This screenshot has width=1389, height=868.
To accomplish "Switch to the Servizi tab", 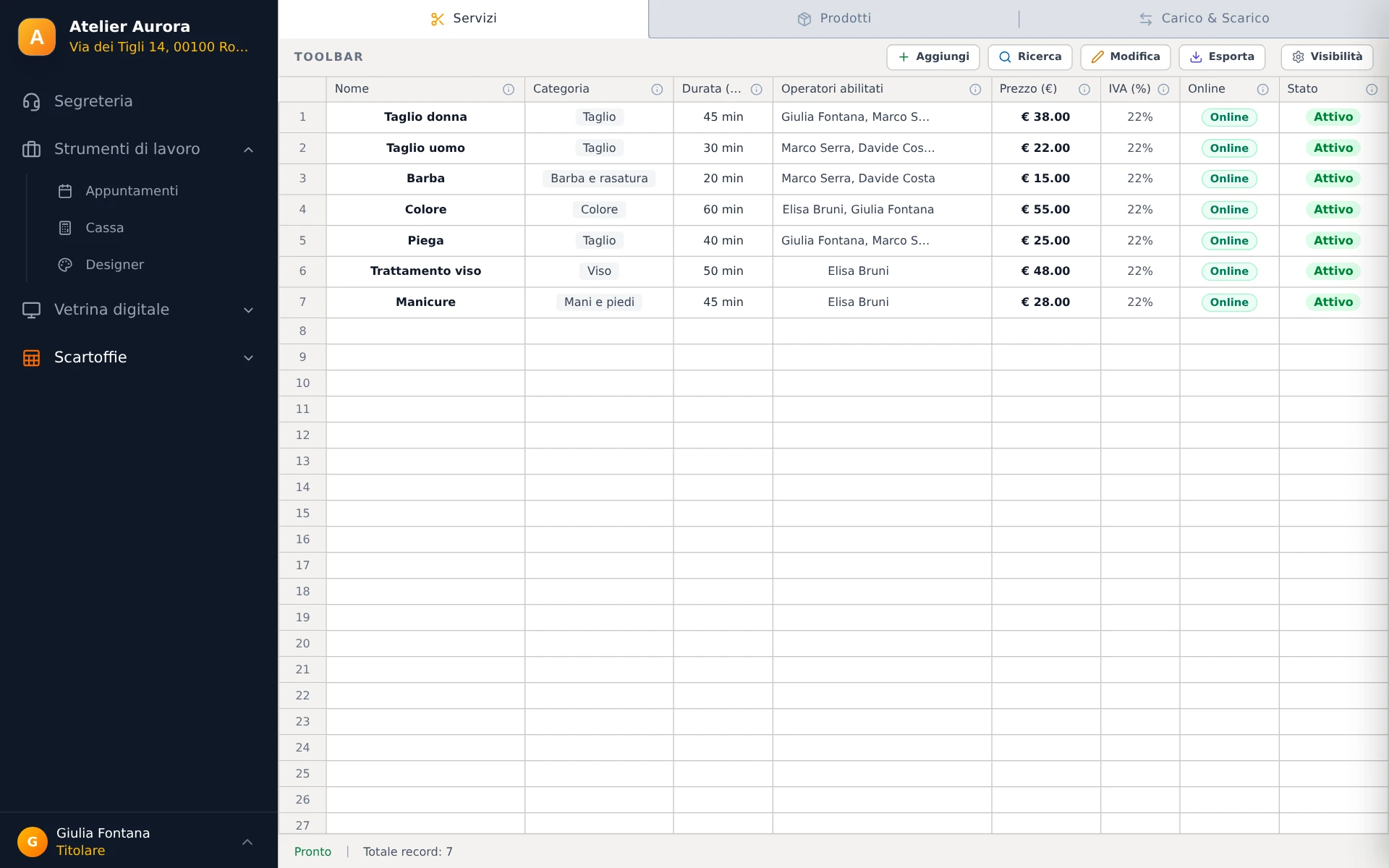I will [464, 19].
